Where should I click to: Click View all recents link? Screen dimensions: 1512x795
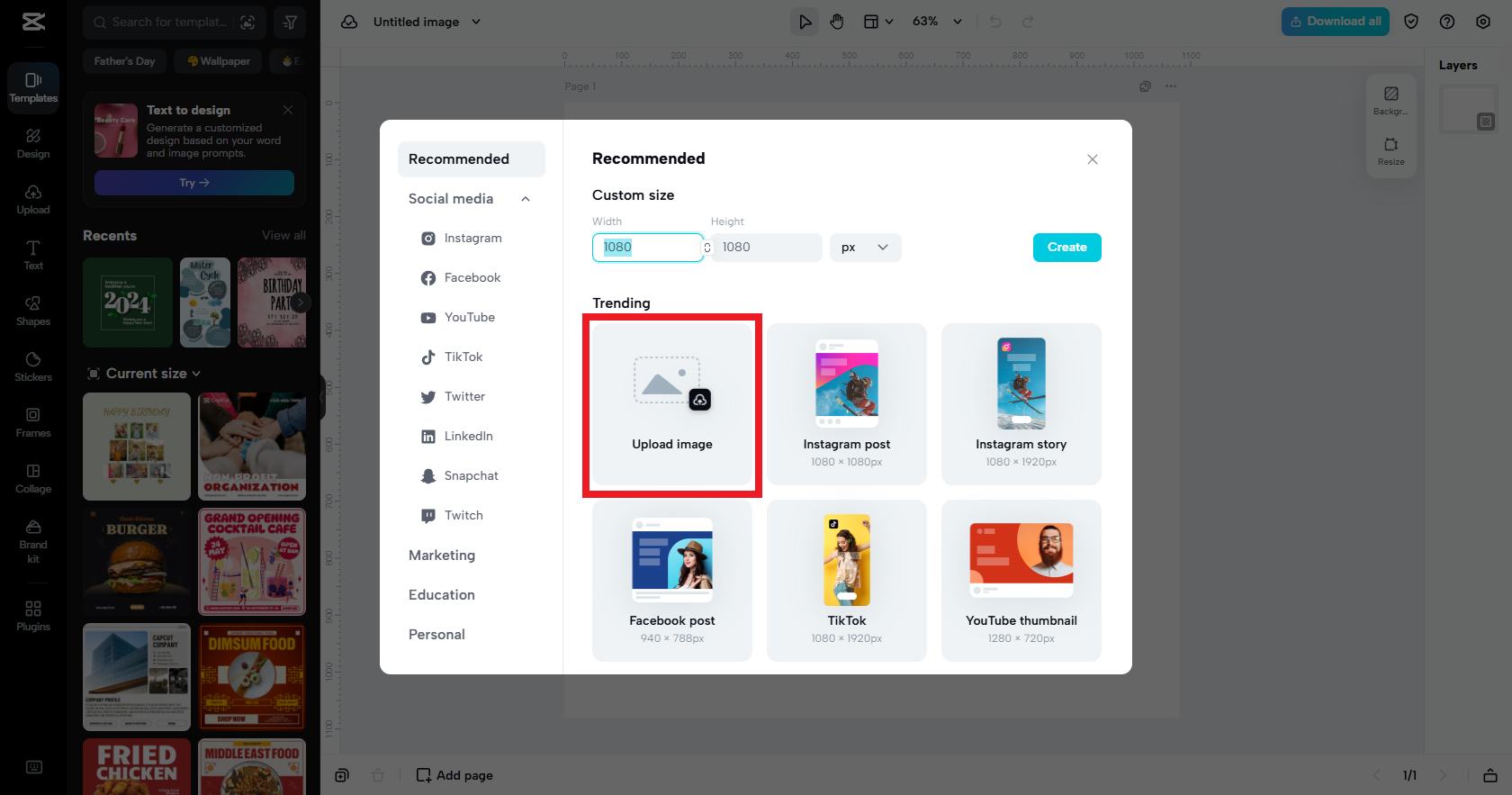(x=283, y=235)
